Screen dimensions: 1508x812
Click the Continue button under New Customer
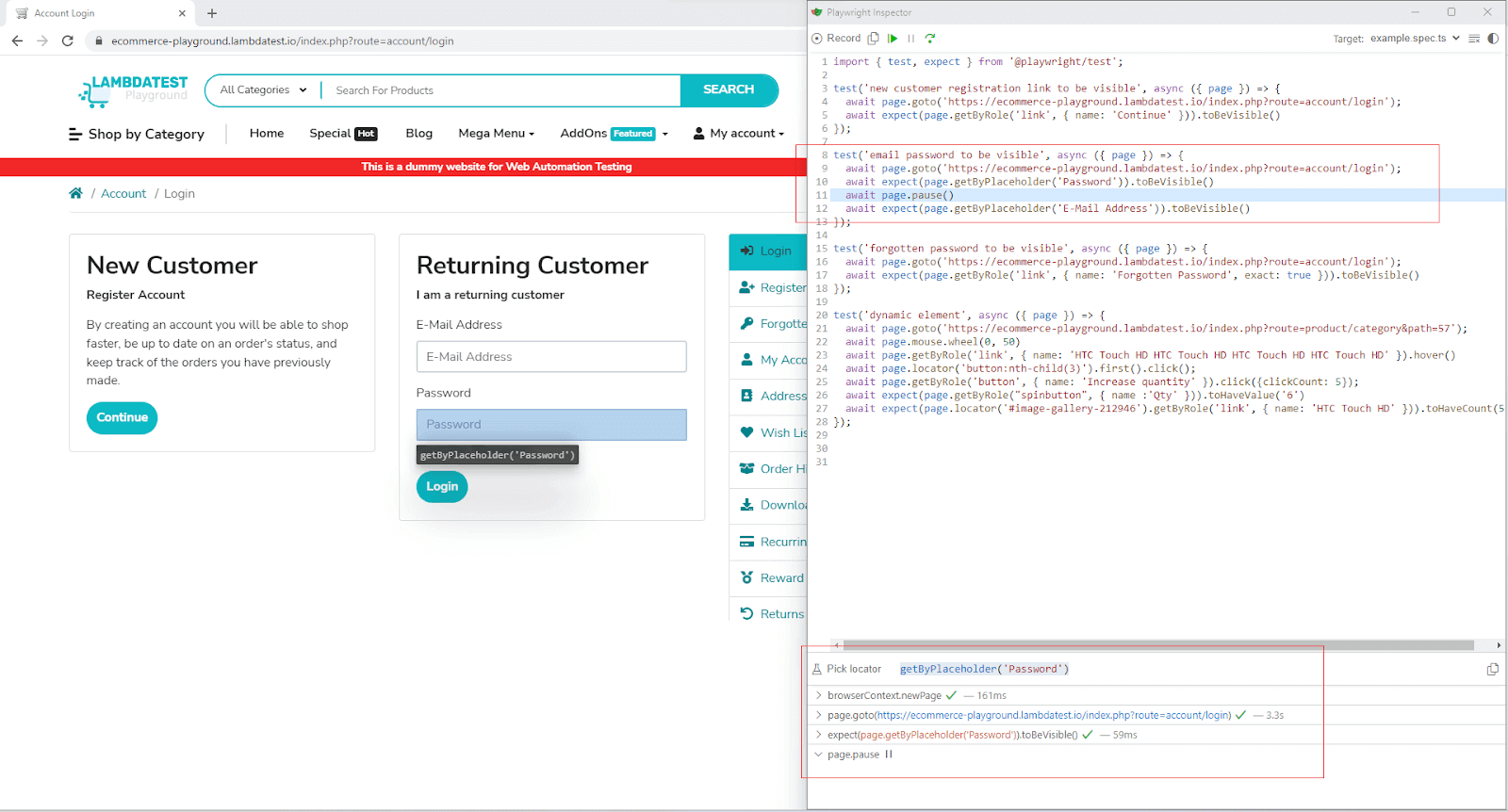[x=123, y=418]
